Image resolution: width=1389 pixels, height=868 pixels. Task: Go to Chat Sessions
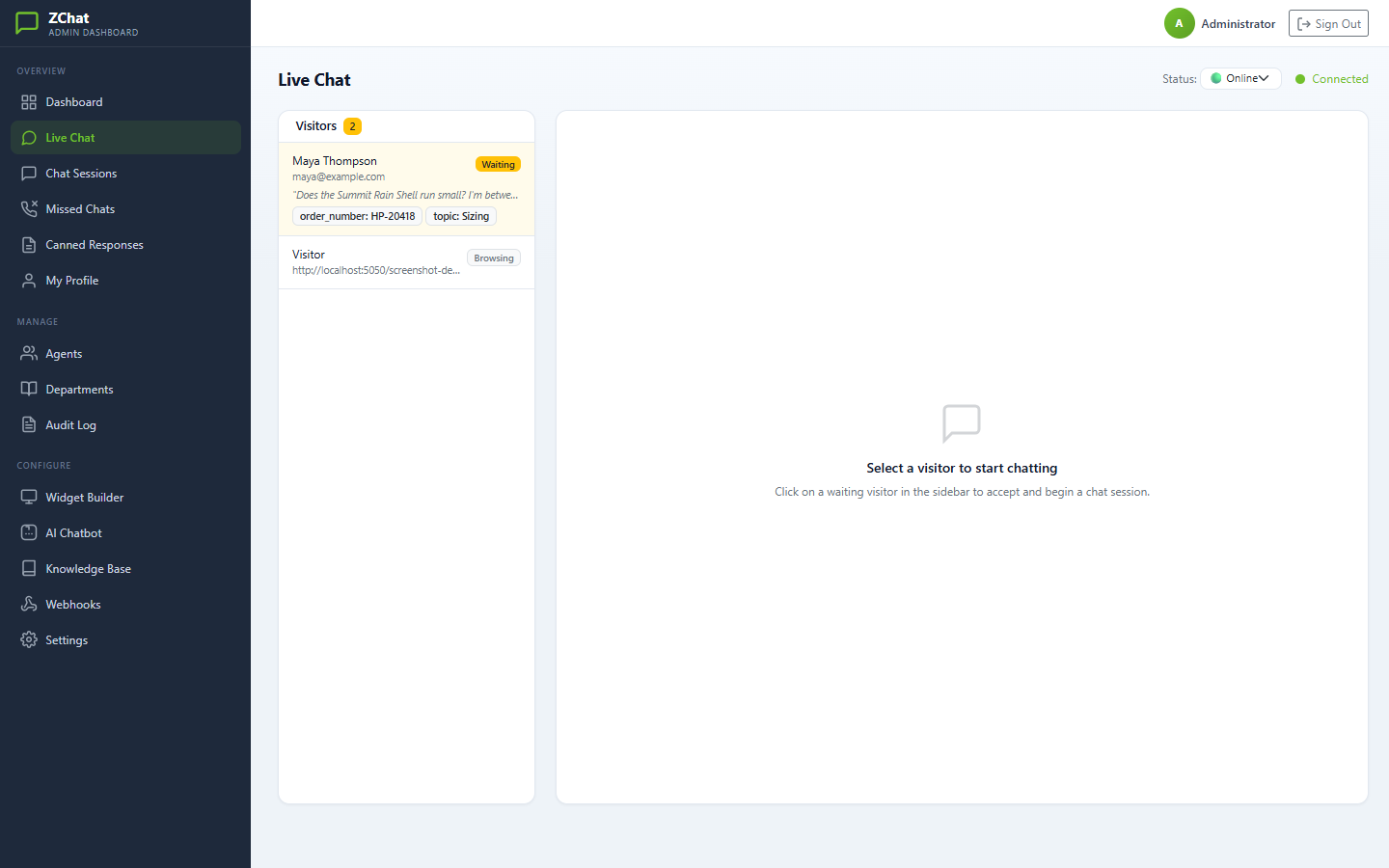click(125, 174)
